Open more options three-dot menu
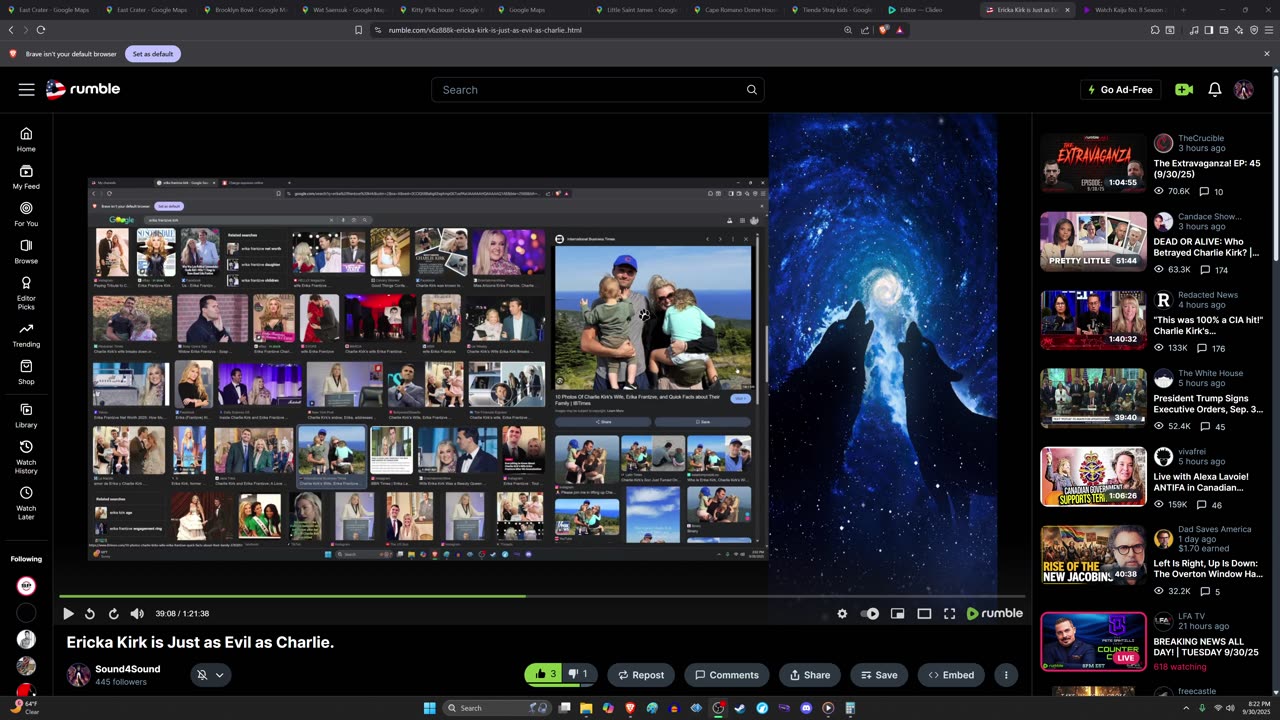Viewport: 1280px width, 720px height. 1006,675
